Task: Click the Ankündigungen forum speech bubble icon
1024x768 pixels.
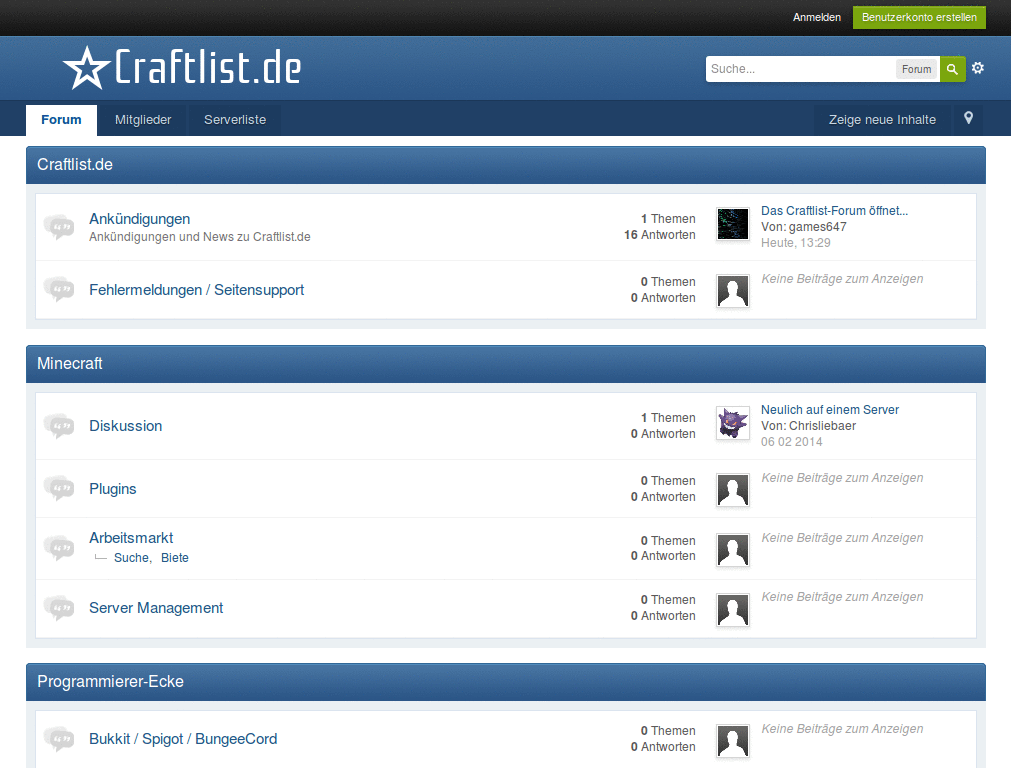Action: pyautogui.click(x=59, y=227)
